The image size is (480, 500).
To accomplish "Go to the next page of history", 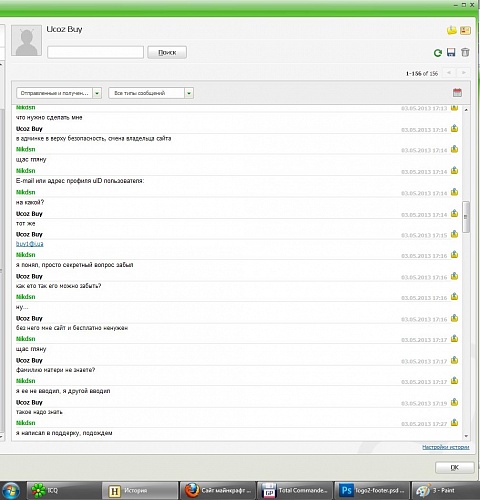I will click(x=464, y=73).
